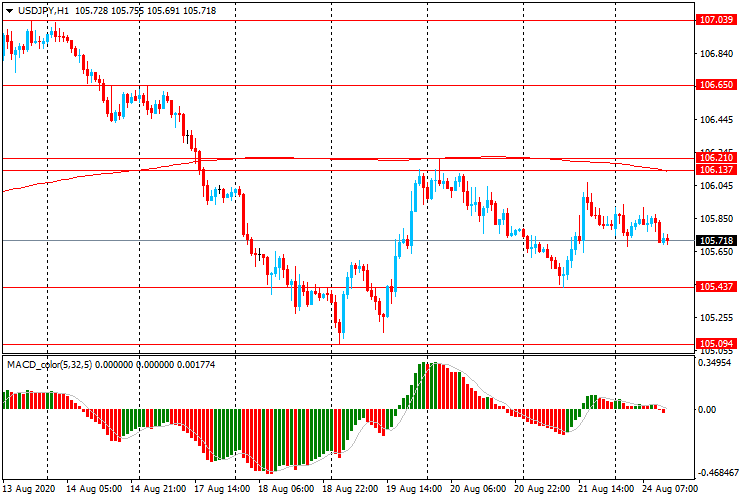
Task: Click the 21 Aug 14:00 time axis label
Action: click(x=606, y=489)
